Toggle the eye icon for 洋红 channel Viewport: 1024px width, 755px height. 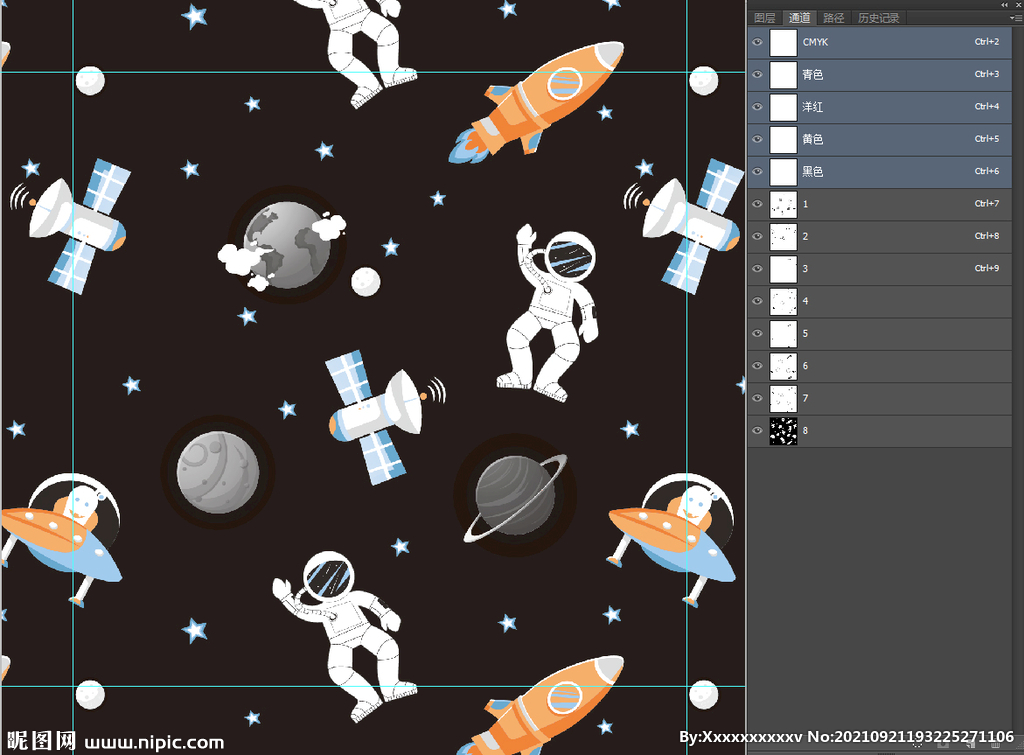pyautogui.click(x=757, y=107)
